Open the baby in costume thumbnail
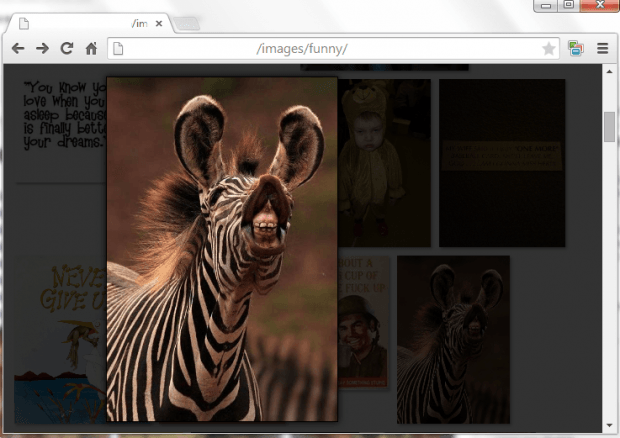This screenshot has height=438, width=620. (x=385, y=162)
